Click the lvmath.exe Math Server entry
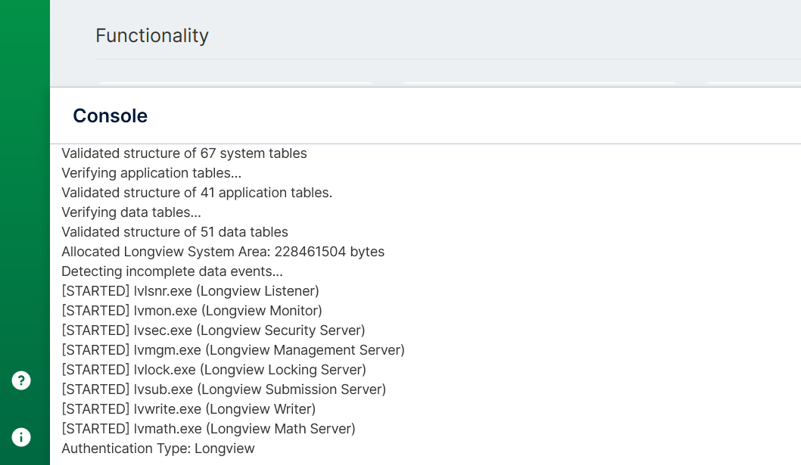This screenshot has width=801, height=465. (208, 429)
